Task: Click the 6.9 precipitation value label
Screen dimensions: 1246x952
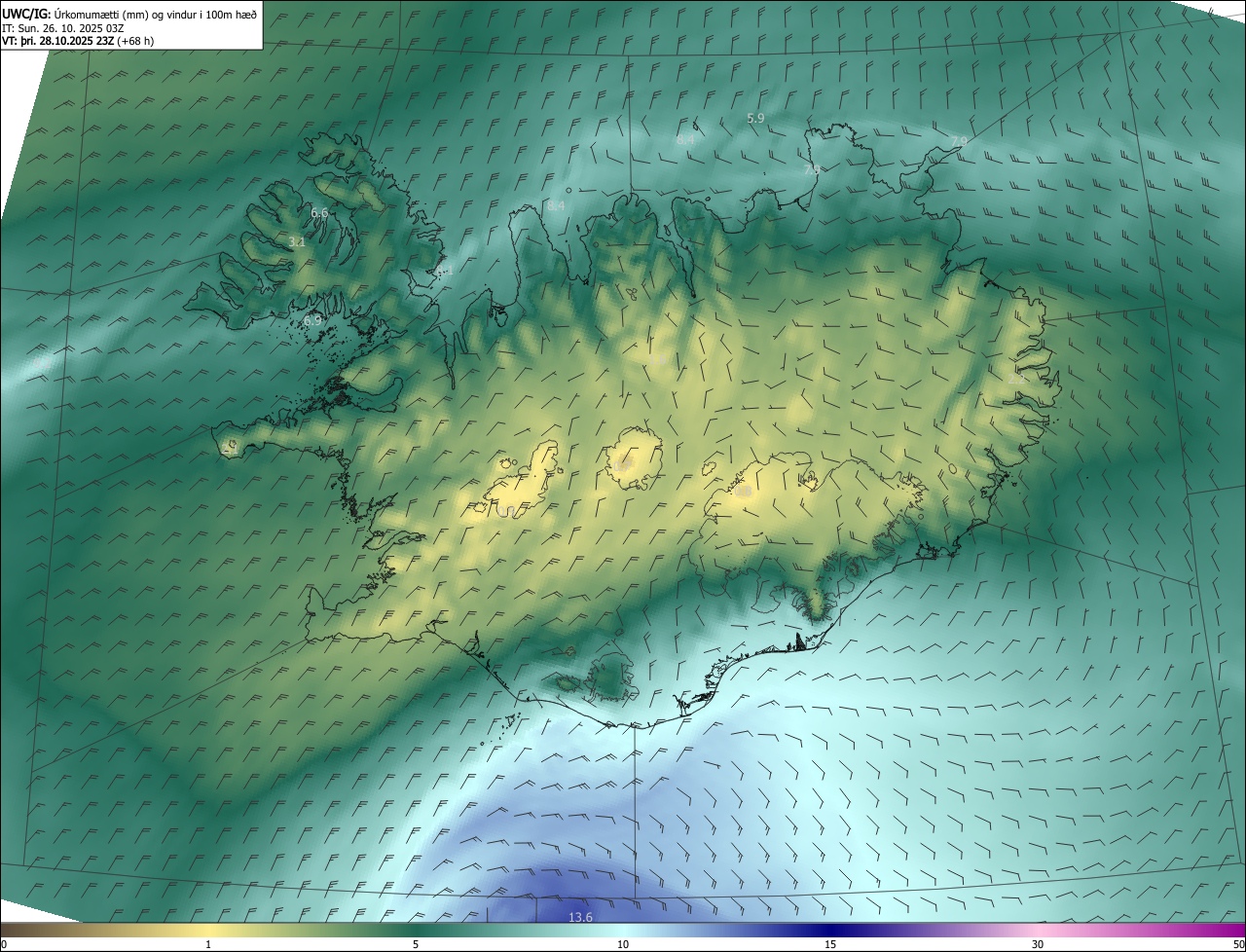Action: click(312, 320)
